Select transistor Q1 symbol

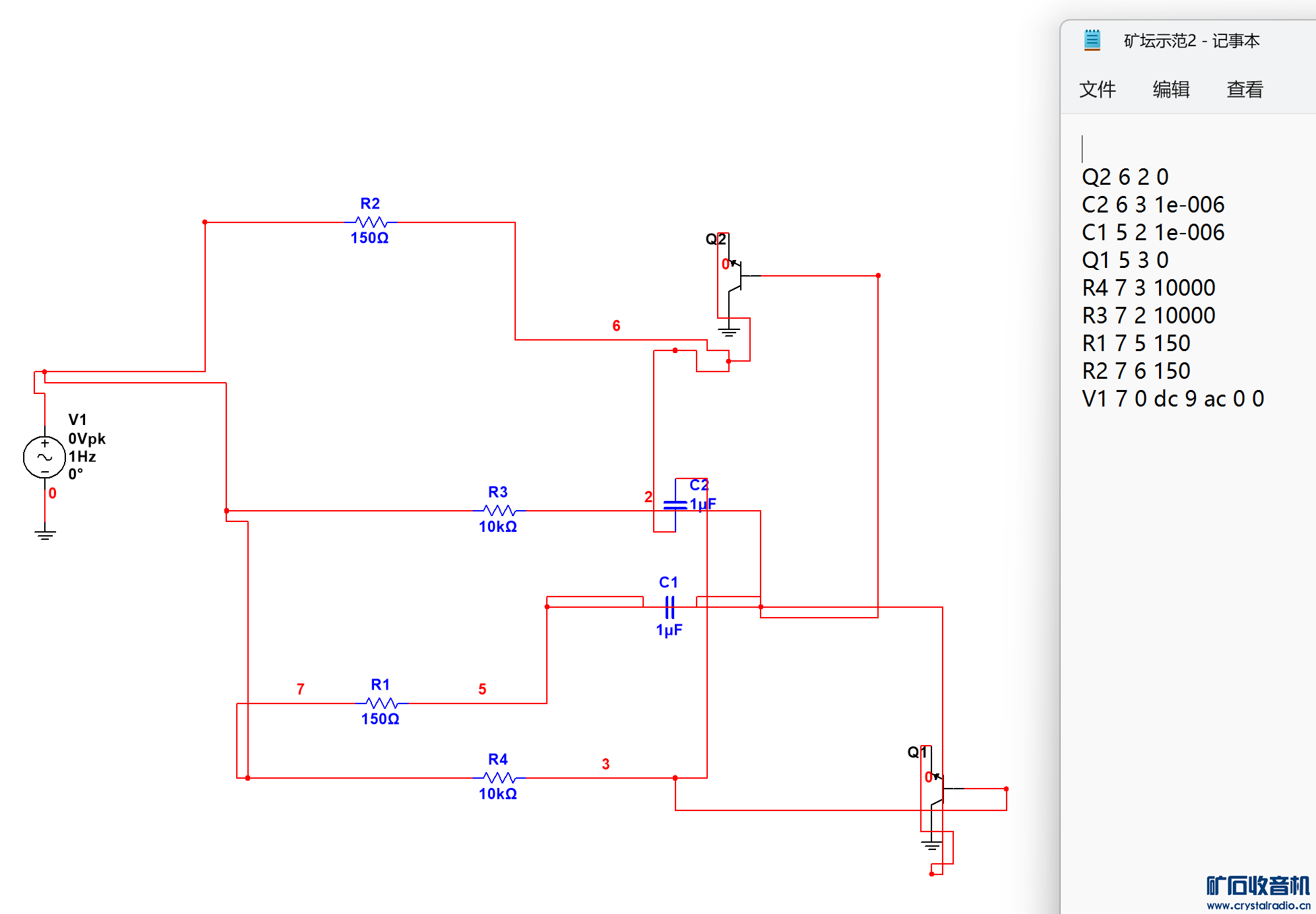coord(939,789)
